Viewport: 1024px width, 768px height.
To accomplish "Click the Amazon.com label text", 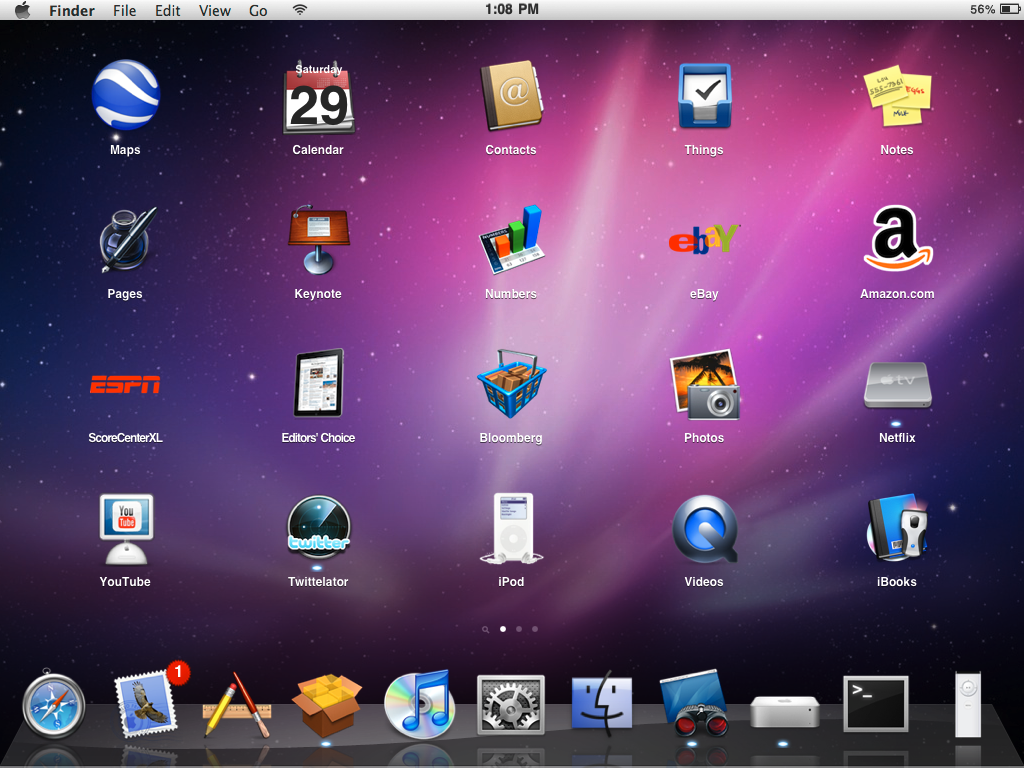I will click(x=897, y=294).
